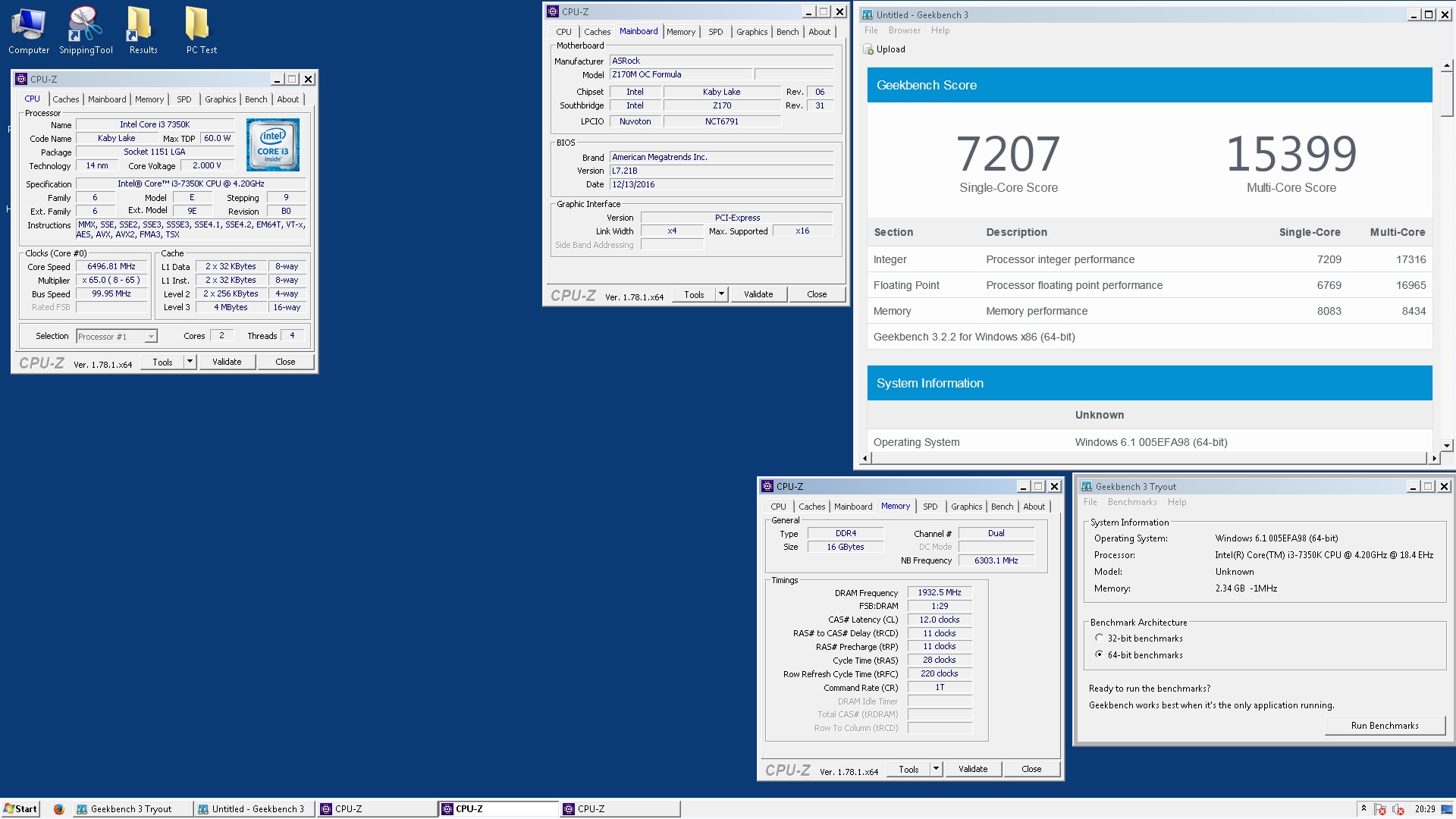
Task: Show hidden tray icons arrow
Action: 1363,809
